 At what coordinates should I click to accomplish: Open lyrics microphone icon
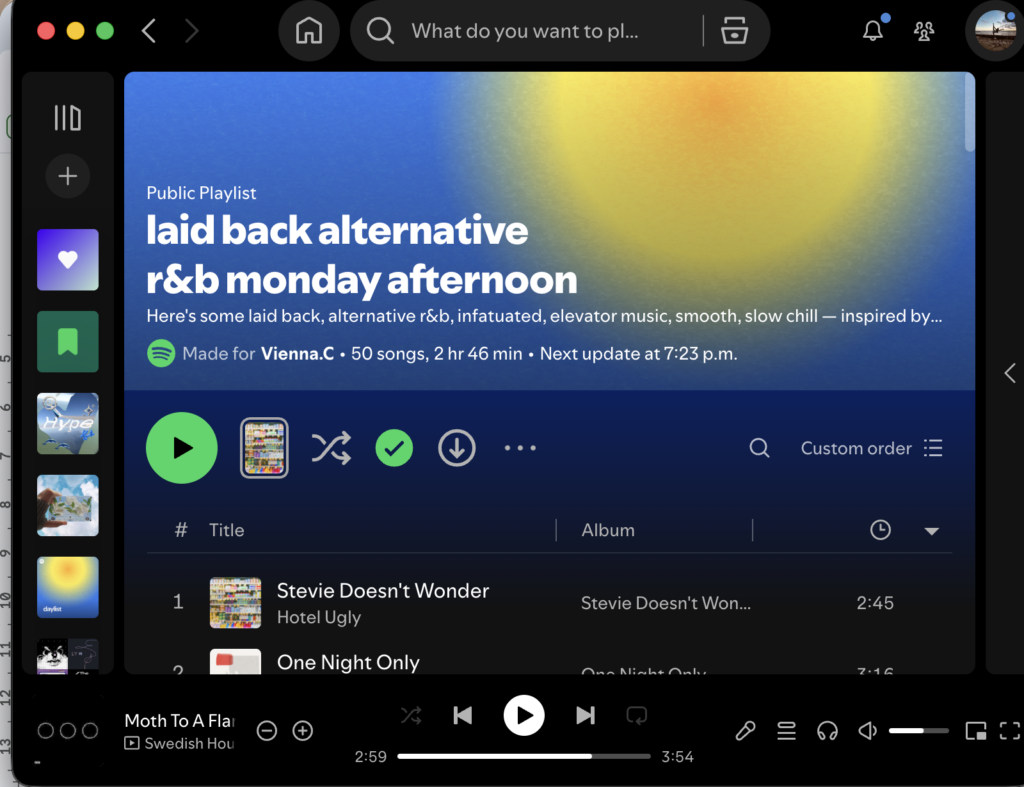point(745,730)
